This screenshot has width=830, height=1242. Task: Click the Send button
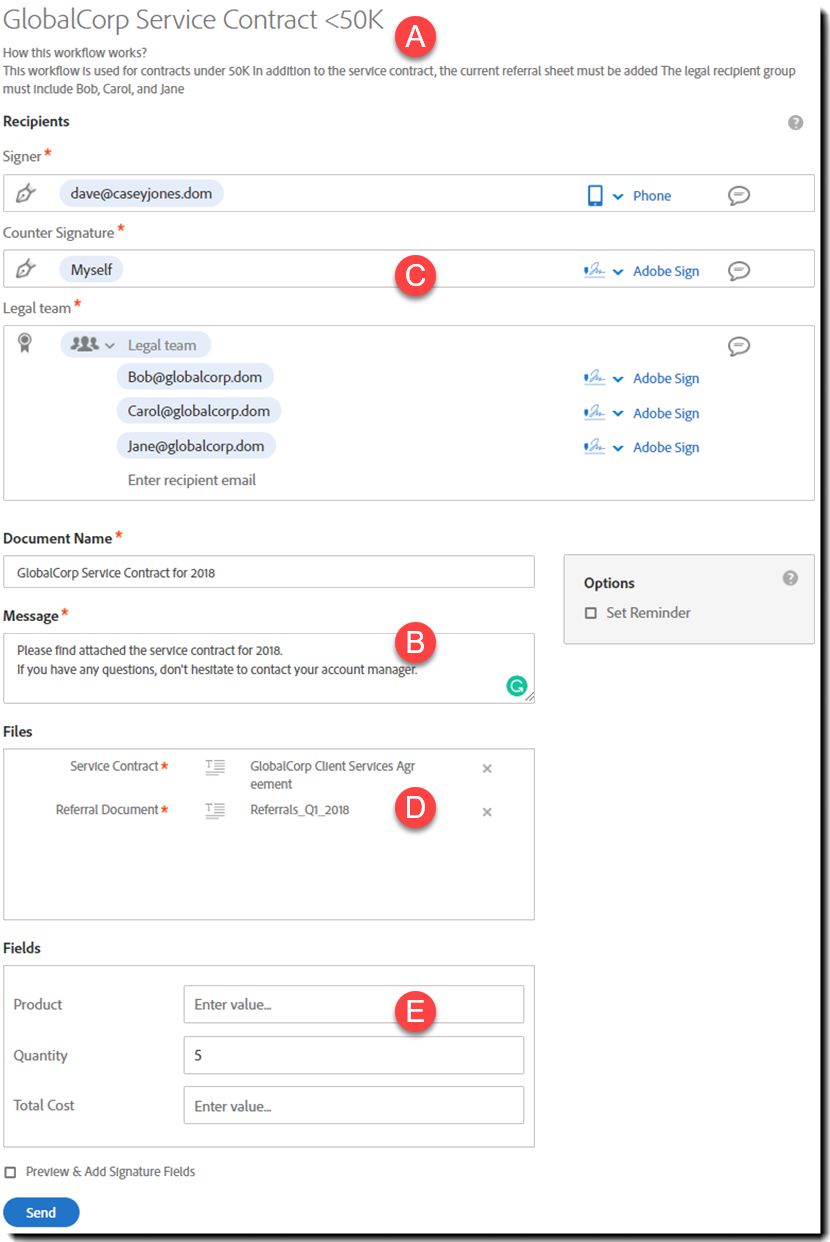[x=41, y=1212]
